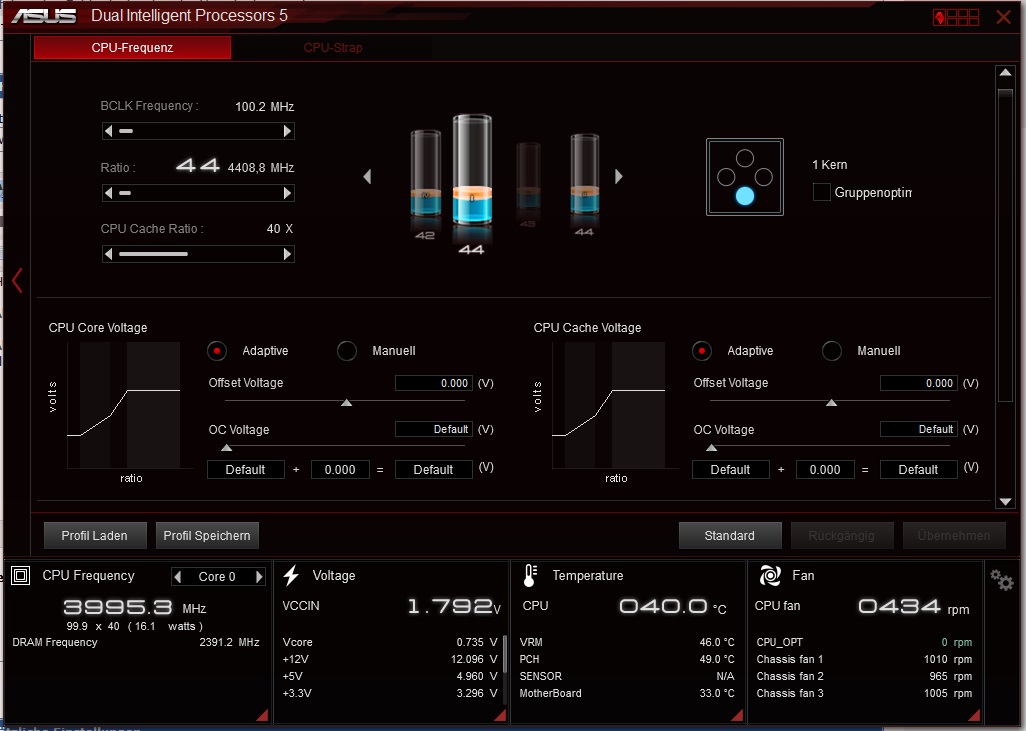
Task: Reset settings with Standard button
Action: tap(730, 535)
